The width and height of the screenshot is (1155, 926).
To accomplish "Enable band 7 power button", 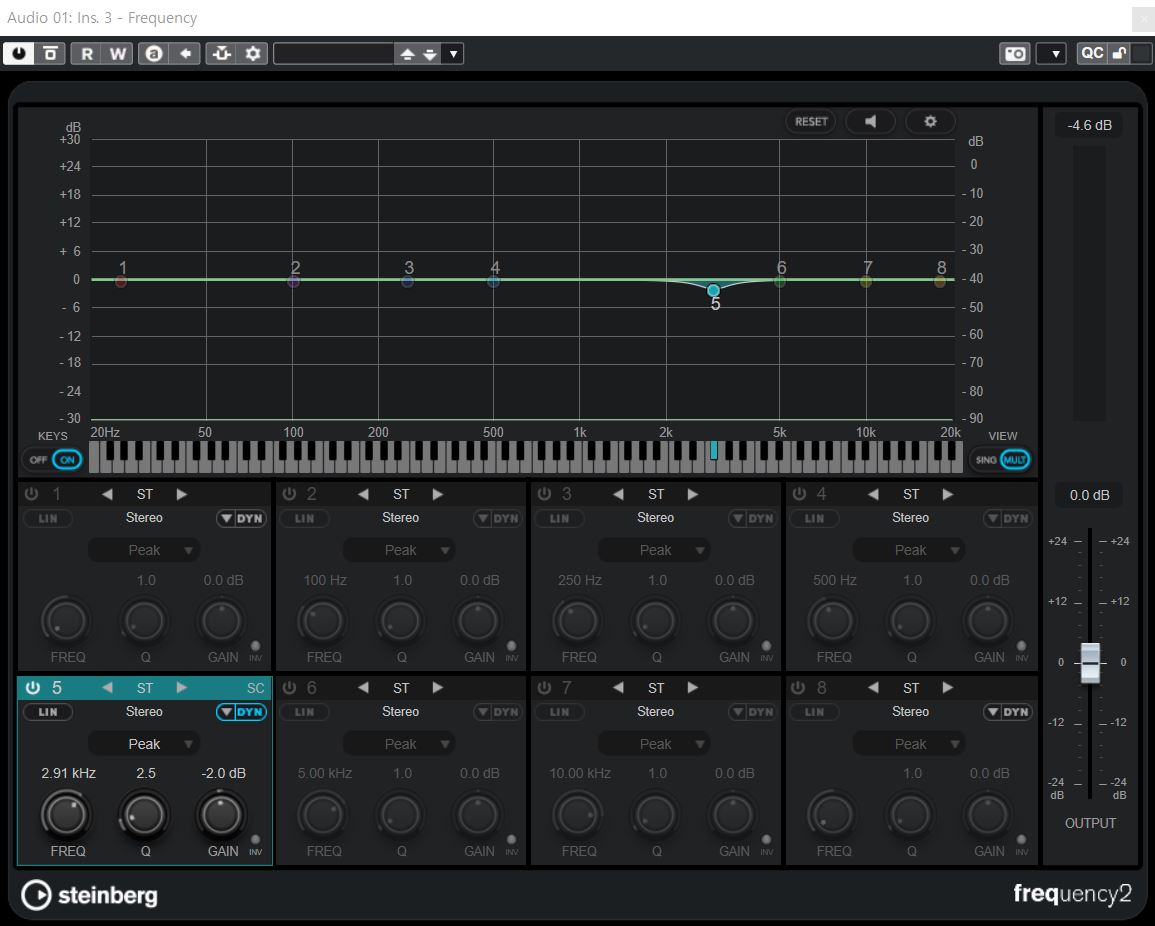I will (544, 687).
